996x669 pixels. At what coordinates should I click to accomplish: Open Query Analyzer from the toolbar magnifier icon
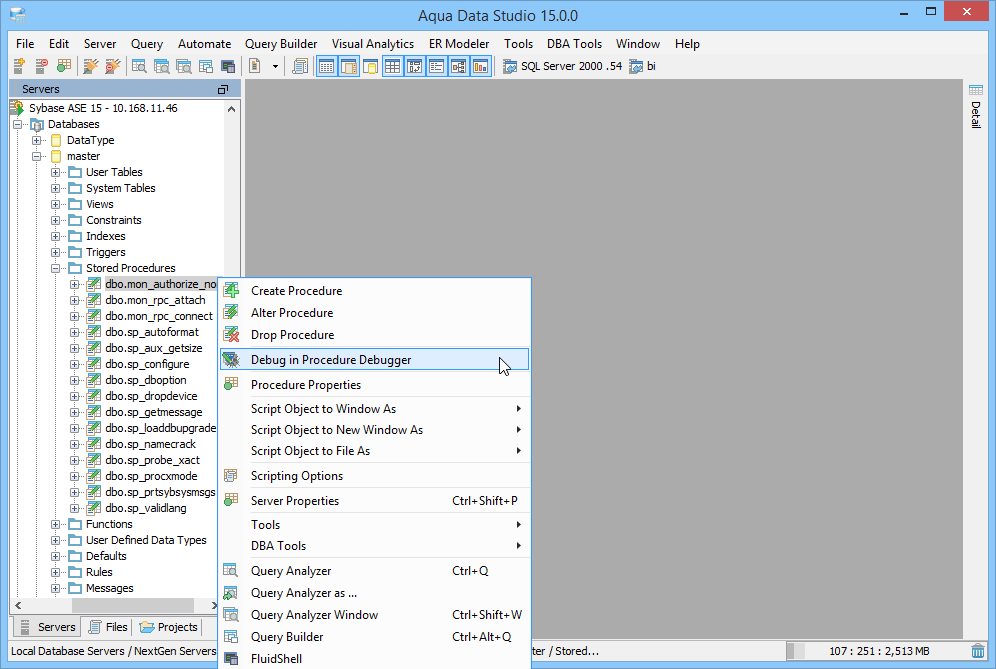point(139,66)
